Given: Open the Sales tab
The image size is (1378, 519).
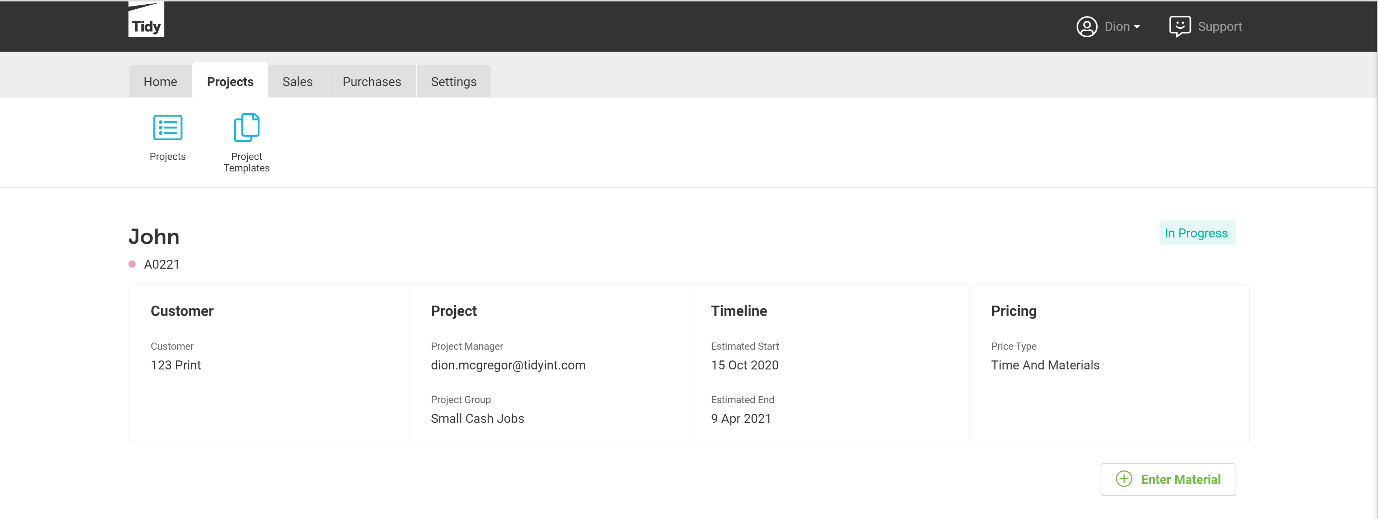Looking at the screenshot, I should tap(297, 82).
